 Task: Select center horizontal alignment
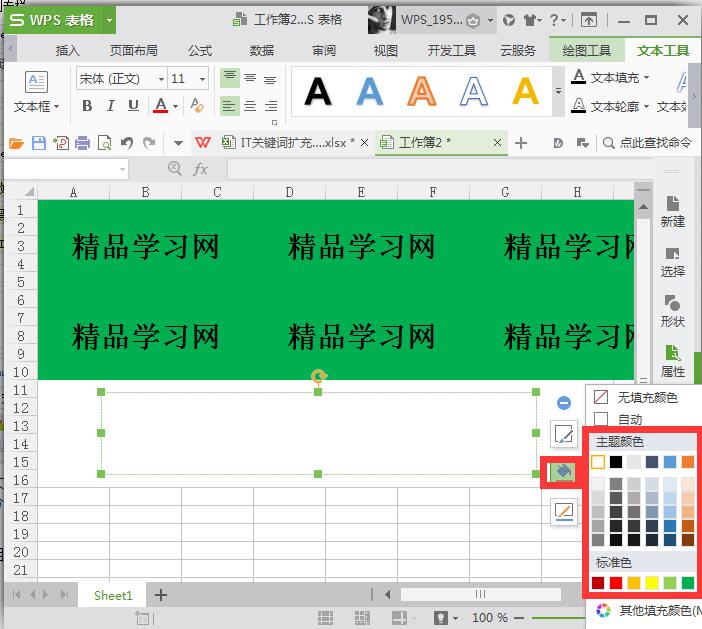click(x=250, y=106)
